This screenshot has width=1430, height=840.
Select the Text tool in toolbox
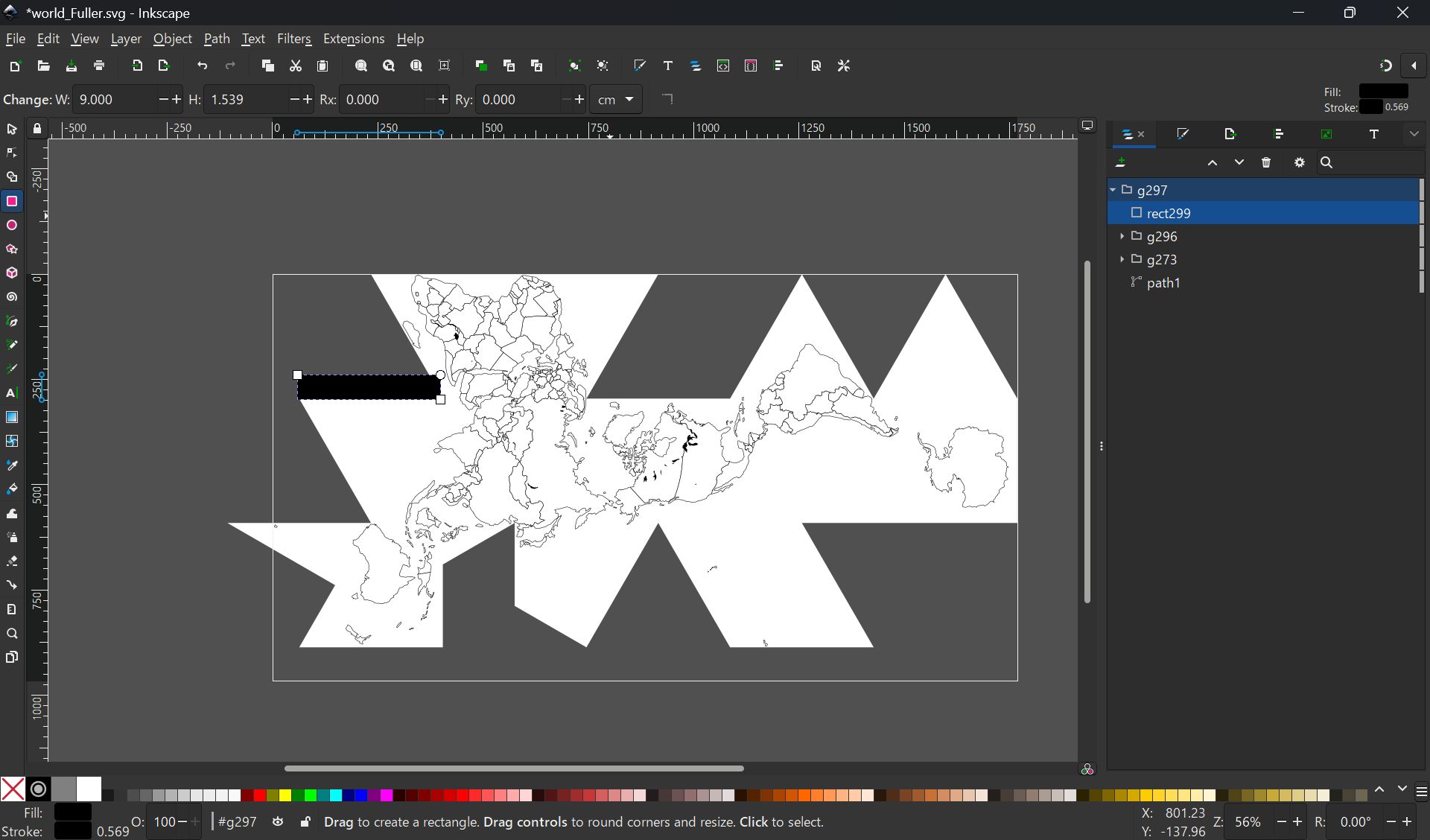click(11, 393)
